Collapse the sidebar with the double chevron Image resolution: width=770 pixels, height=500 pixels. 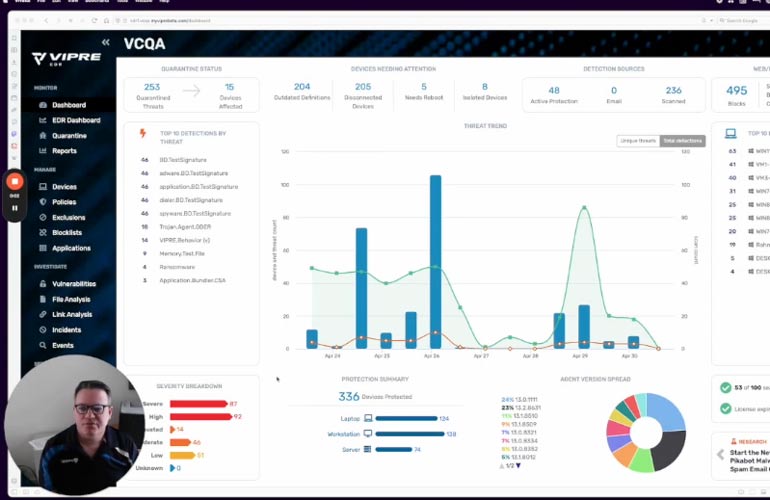coord(106,43)
